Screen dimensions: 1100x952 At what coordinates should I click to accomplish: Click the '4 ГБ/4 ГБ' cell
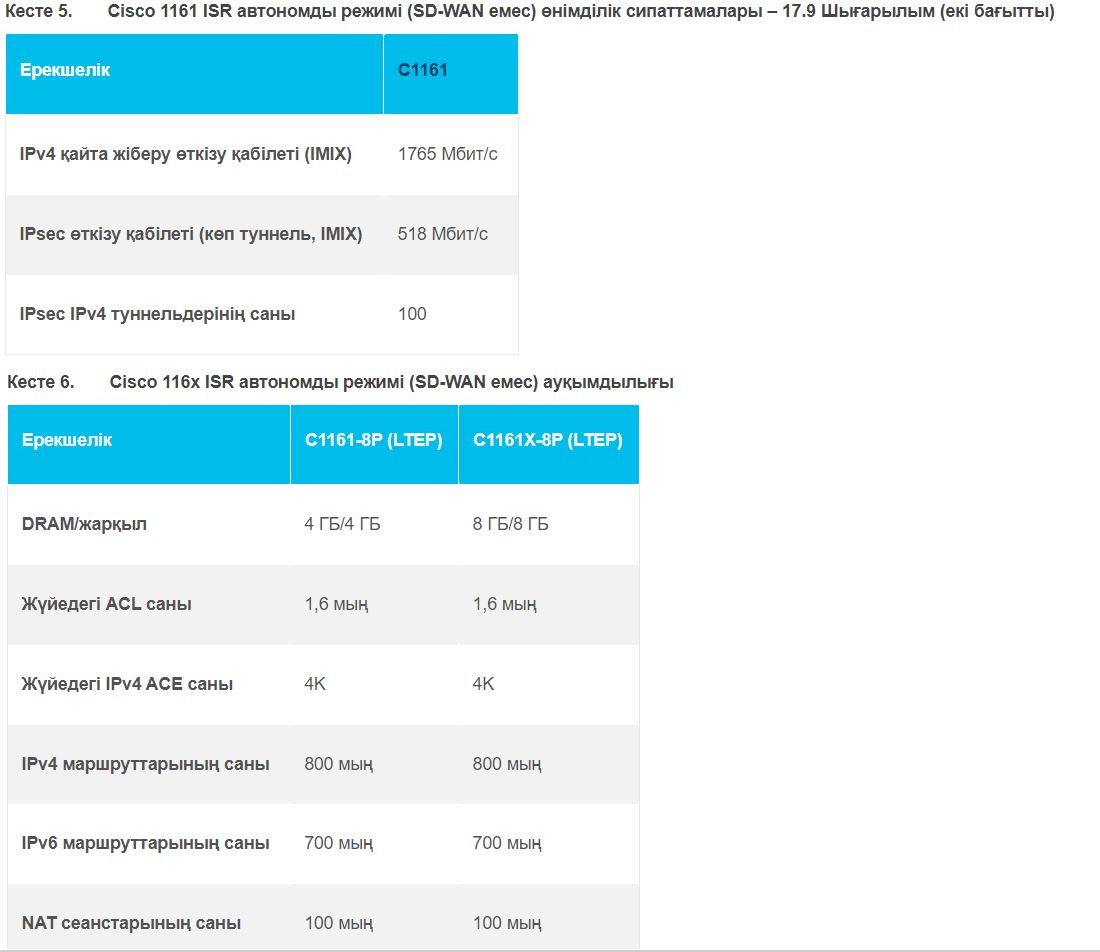[342, 524]
